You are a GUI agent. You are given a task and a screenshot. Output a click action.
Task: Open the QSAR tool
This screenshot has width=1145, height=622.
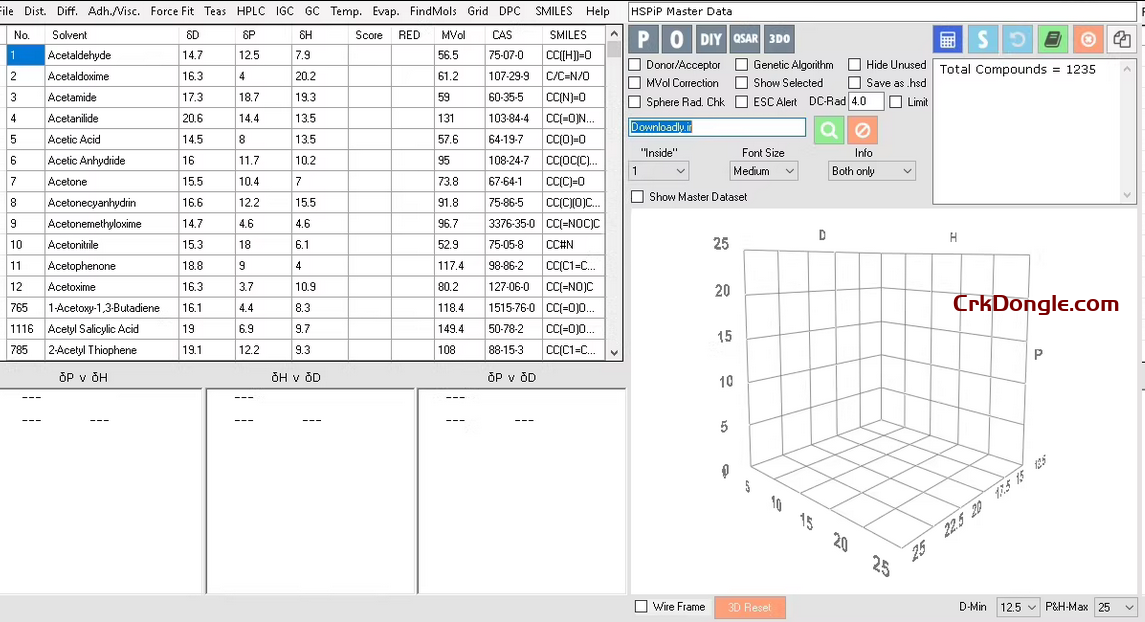click(x=746, y=39)
